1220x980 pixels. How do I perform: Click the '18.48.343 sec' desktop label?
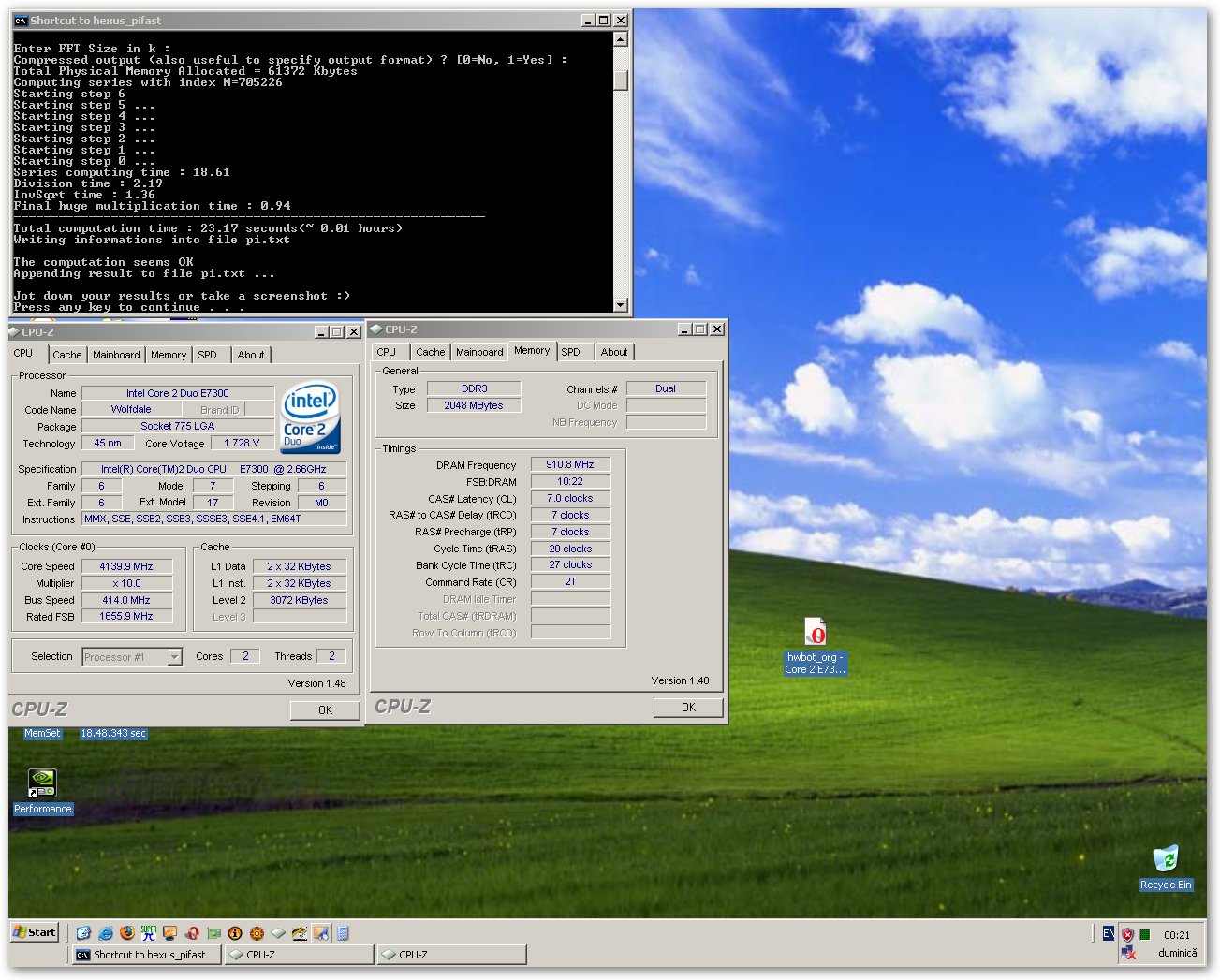point(113,734)
